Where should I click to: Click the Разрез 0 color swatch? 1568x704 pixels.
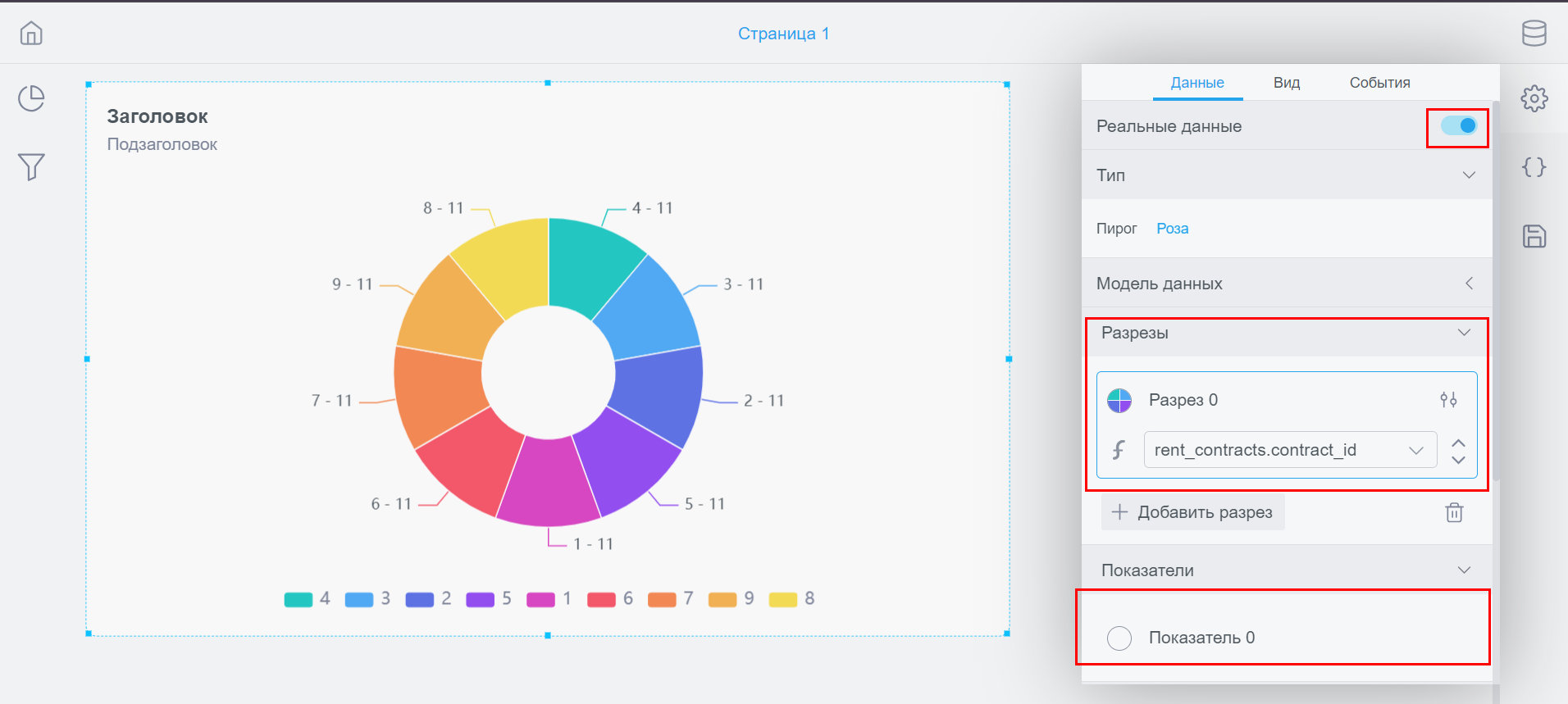[x=1119, y=401]
